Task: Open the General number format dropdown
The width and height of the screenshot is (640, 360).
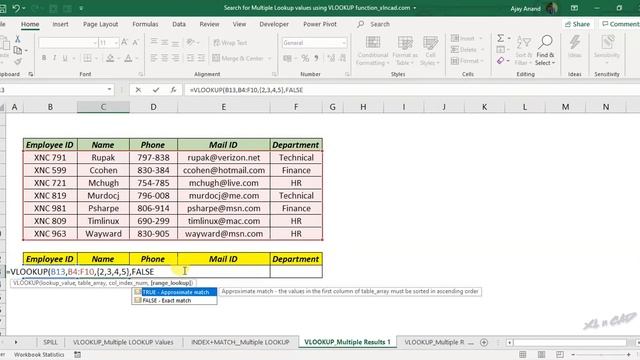Action: (344, 43)
